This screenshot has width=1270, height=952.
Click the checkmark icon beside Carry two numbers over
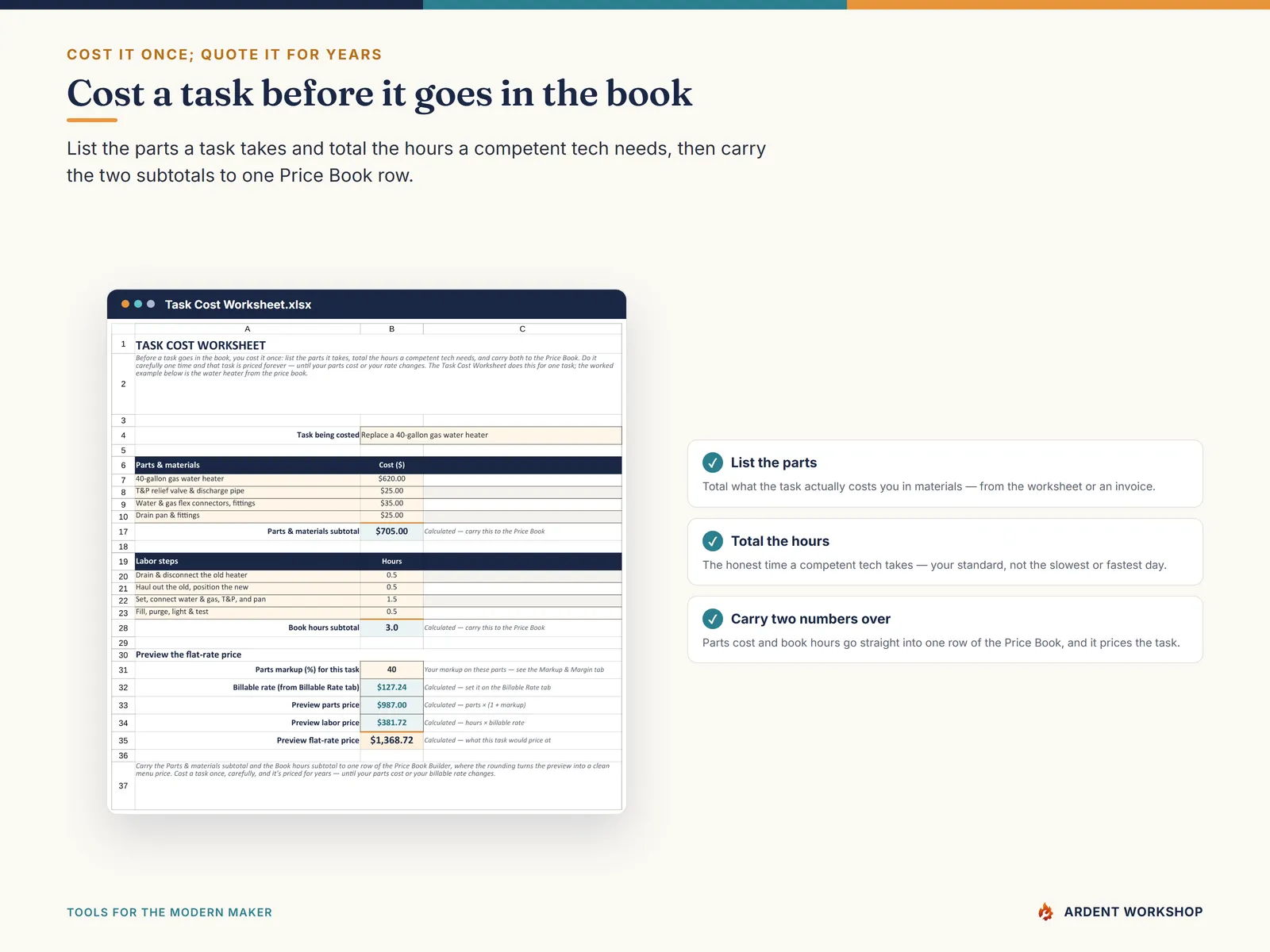click(713, 619)
